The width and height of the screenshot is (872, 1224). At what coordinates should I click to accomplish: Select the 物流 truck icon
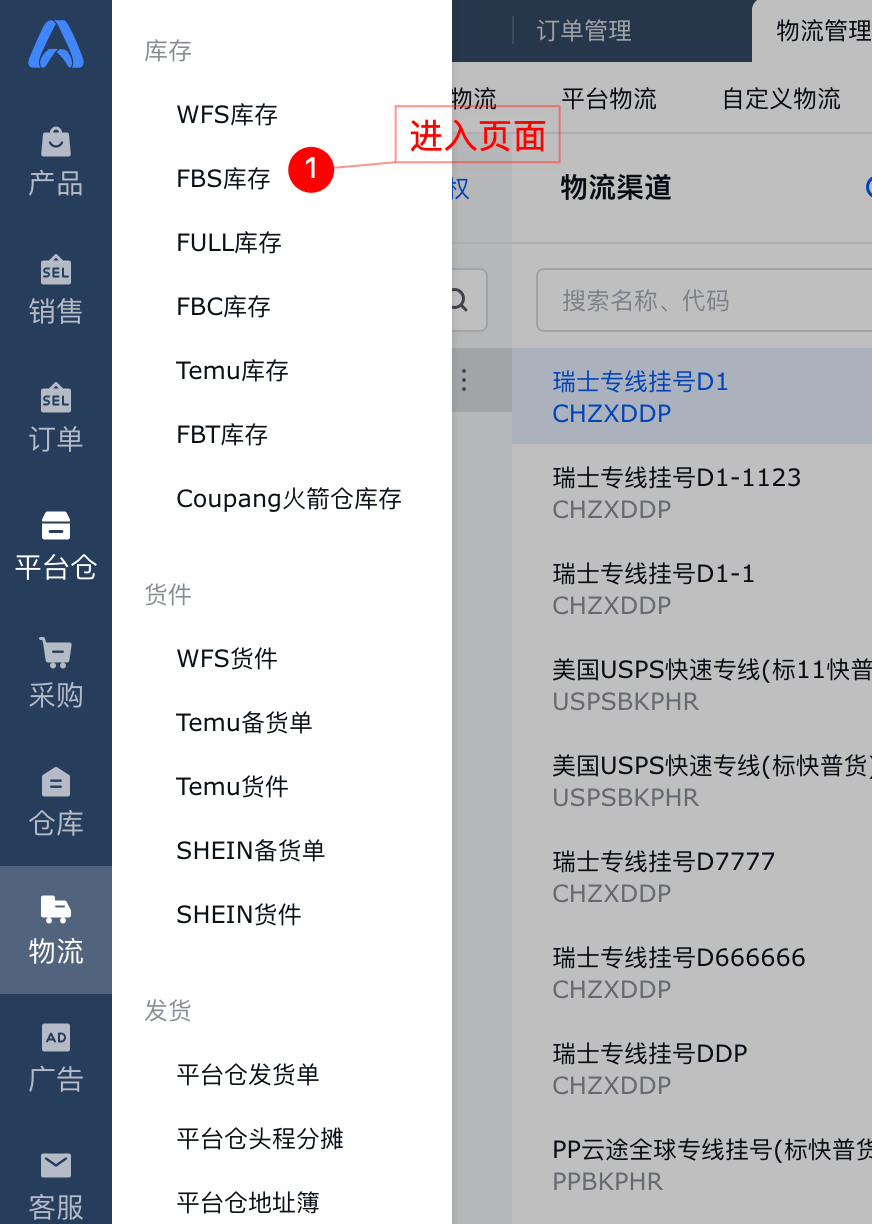coord(56,908)
